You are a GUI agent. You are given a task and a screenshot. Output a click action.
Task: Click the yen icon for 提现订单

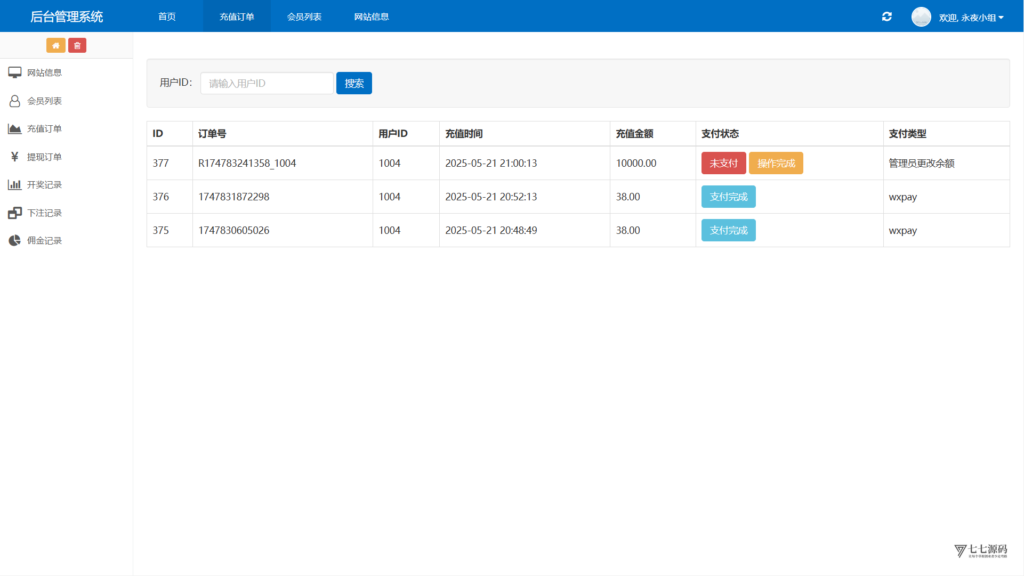point(14,157)
